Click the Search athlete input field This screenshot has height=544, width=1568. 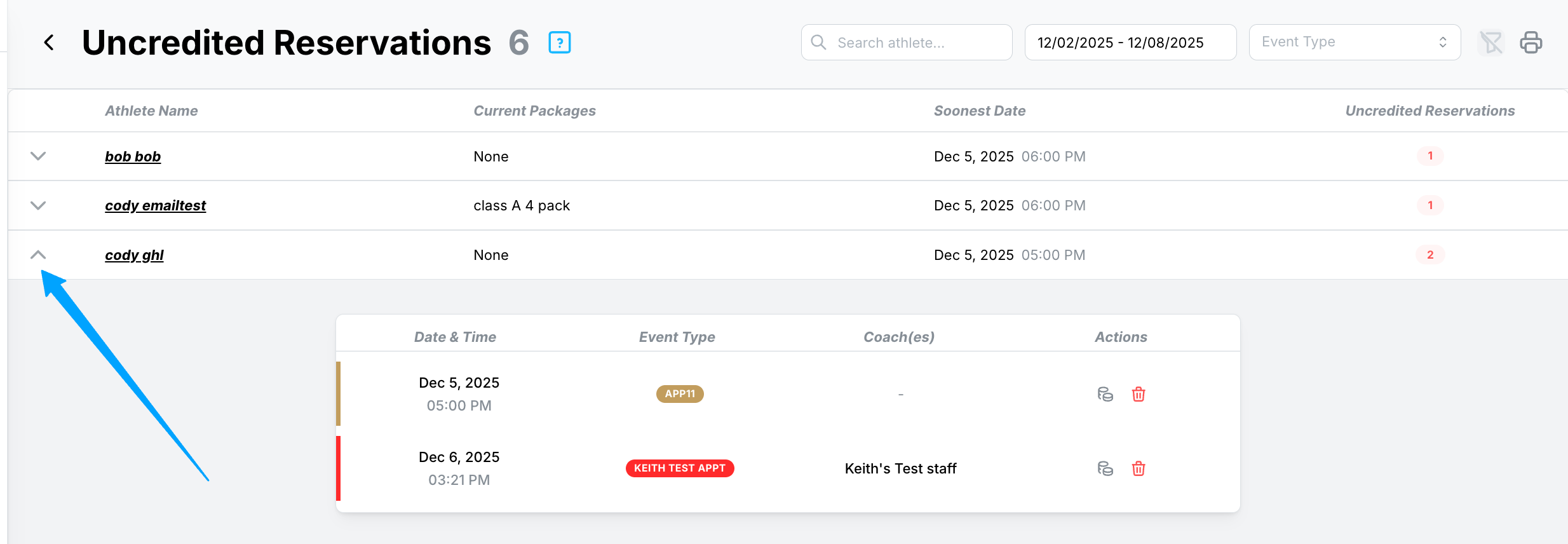point(915,43)
